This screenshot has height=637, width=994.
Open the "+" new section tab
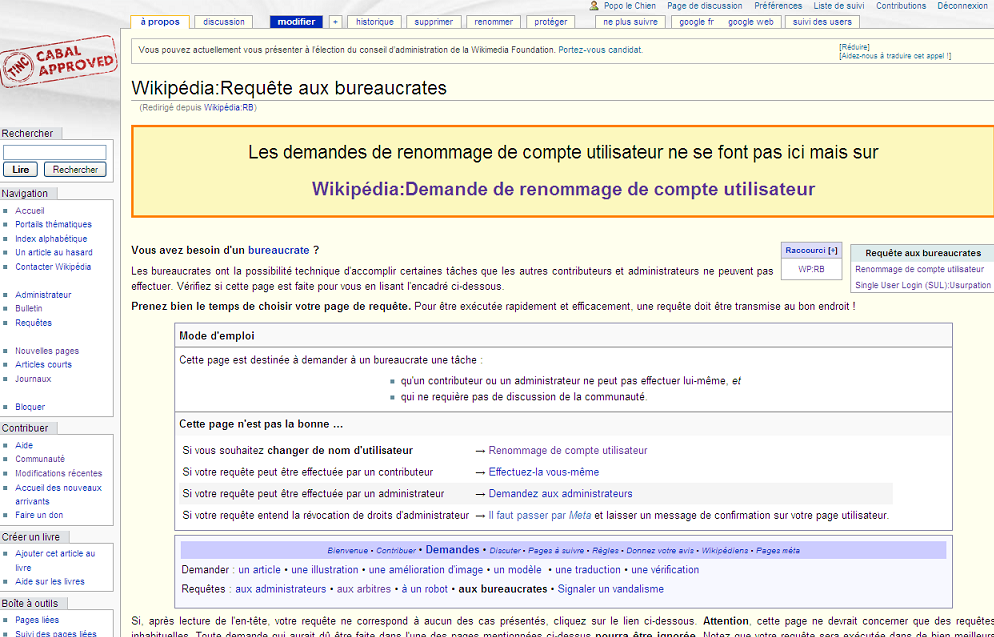point(335,22)
